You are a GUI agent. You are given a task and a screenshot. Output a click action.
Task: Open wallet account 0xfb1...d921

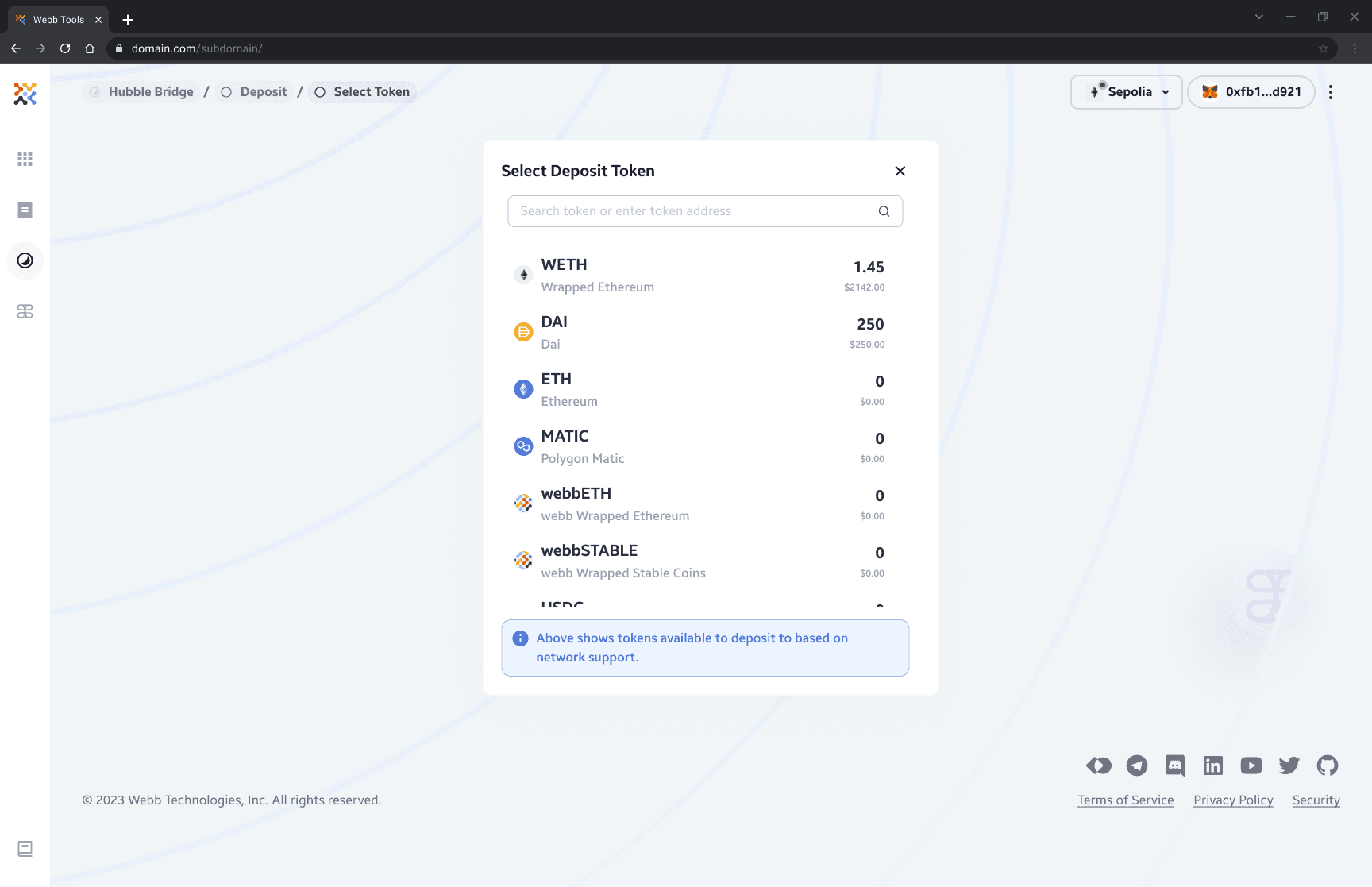pos(1251,92)
